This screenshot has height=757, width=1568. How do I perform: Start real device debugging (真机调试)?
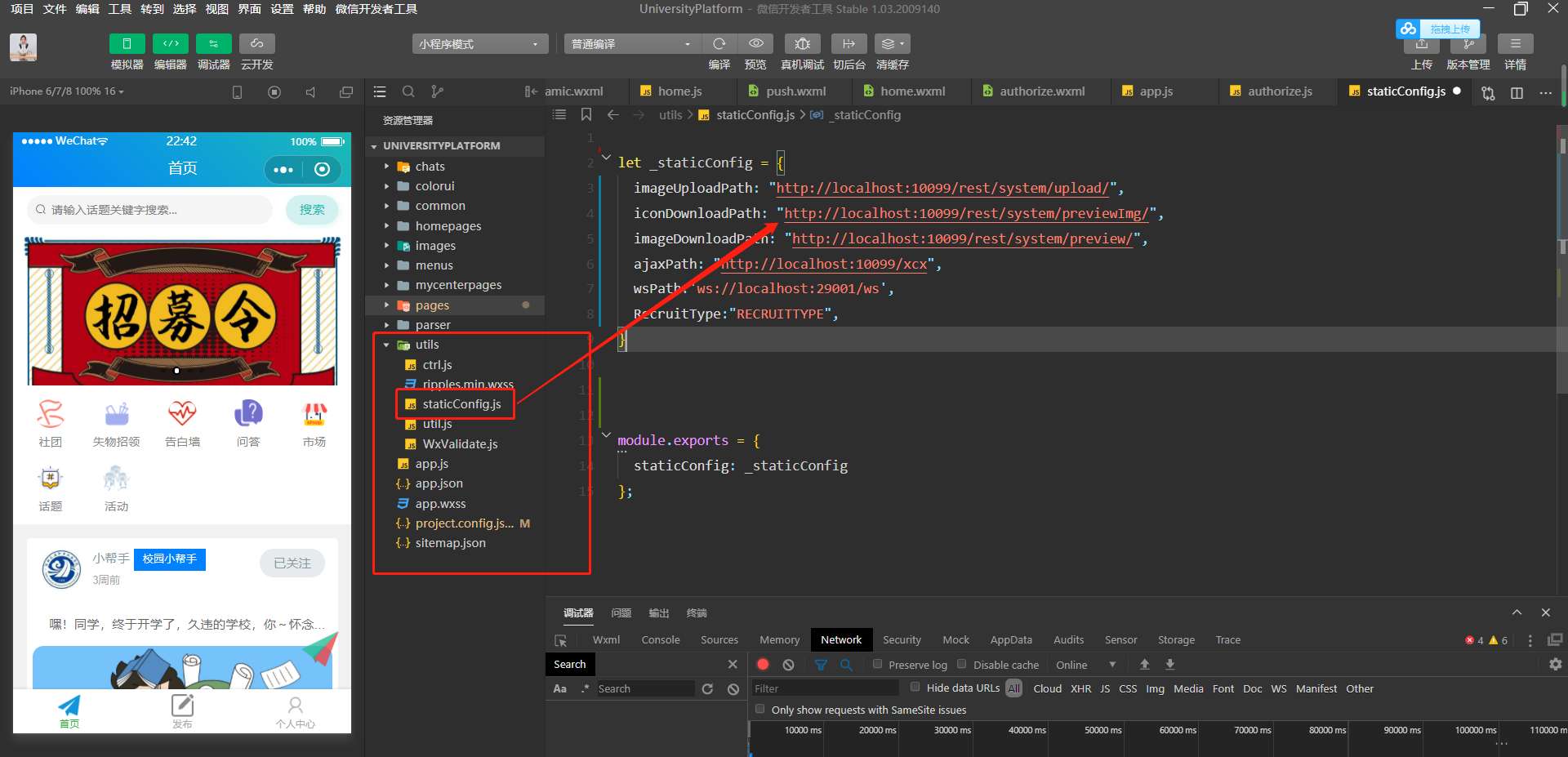click(x=802, y=43)
